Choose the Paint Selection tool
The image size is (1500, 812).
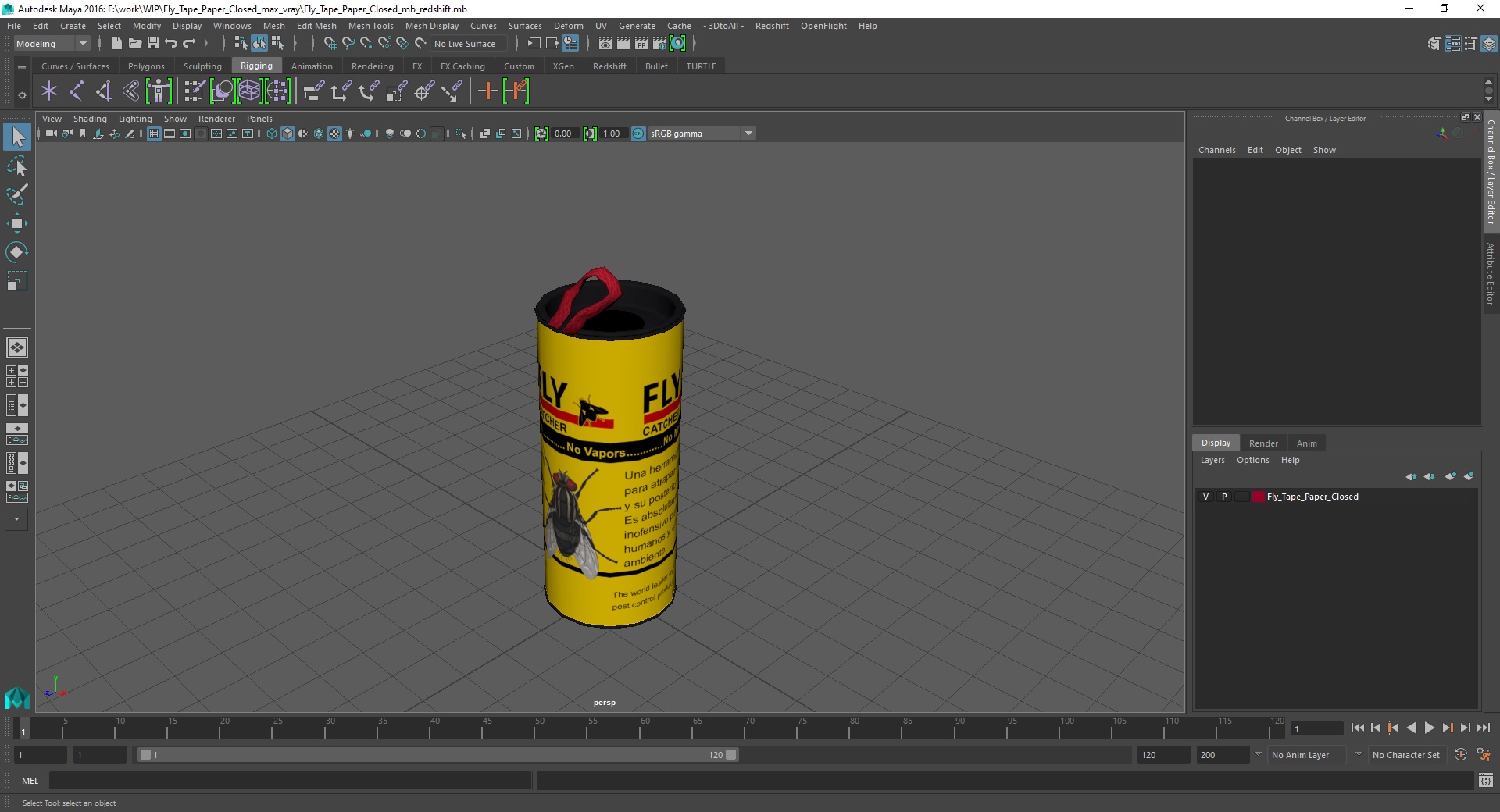tap(17, 194)
